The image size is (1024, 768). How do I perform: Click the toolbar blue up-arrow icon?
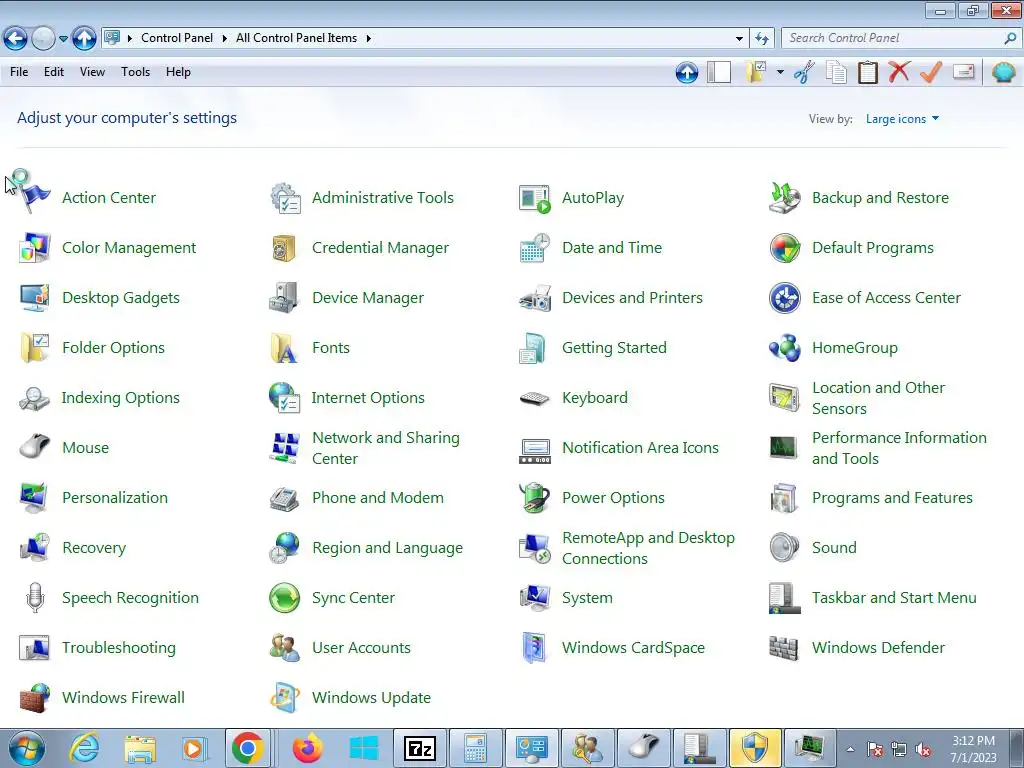(x=686, y=72)
